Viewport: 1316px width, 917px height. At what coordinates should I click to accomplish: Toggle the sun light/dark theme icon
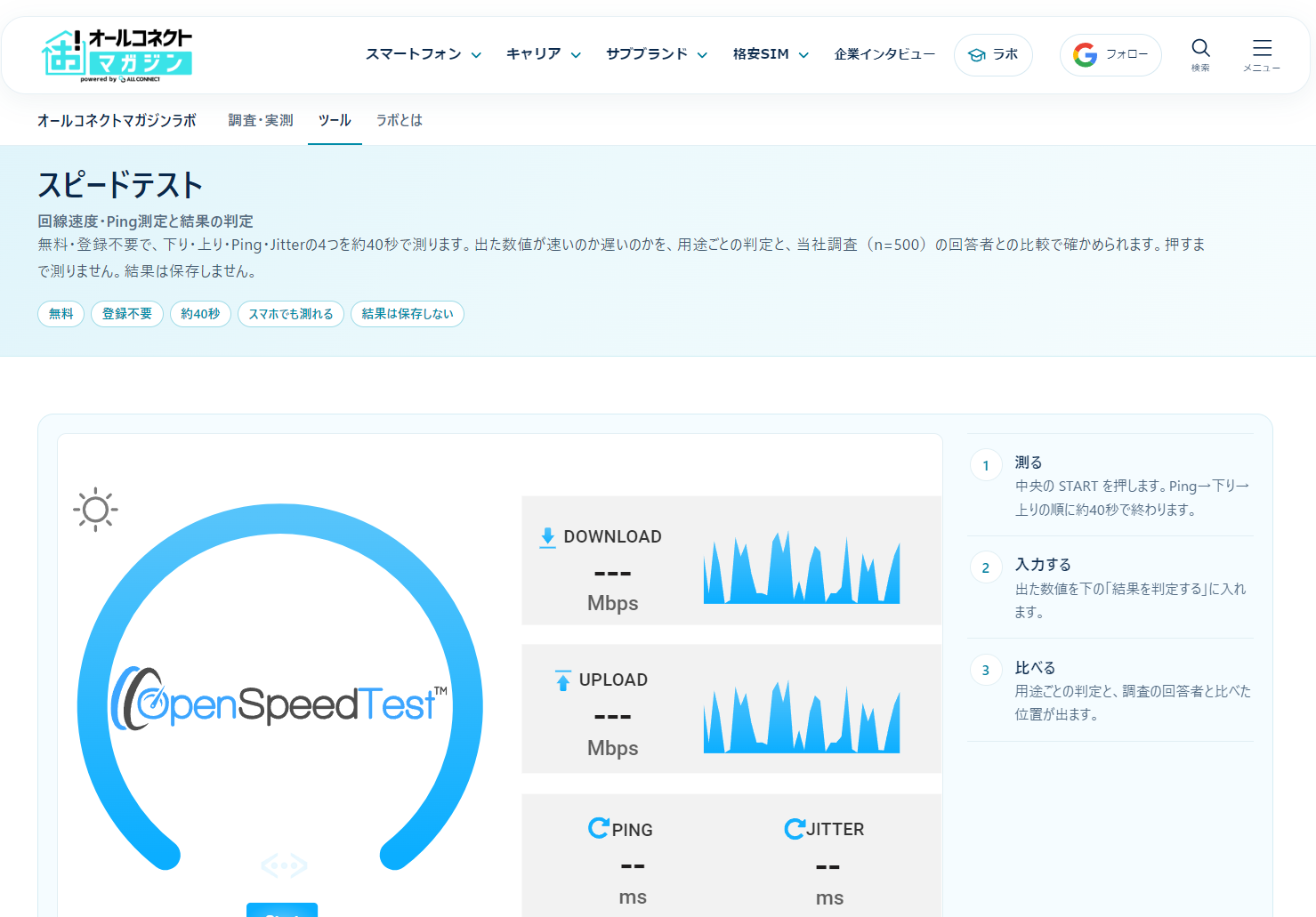[x=96, y=510]
